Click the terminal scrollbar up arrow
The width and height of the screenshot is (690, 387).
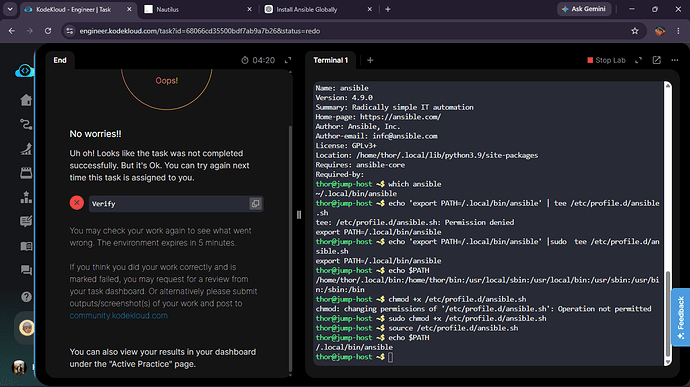(x=668, y=86)
